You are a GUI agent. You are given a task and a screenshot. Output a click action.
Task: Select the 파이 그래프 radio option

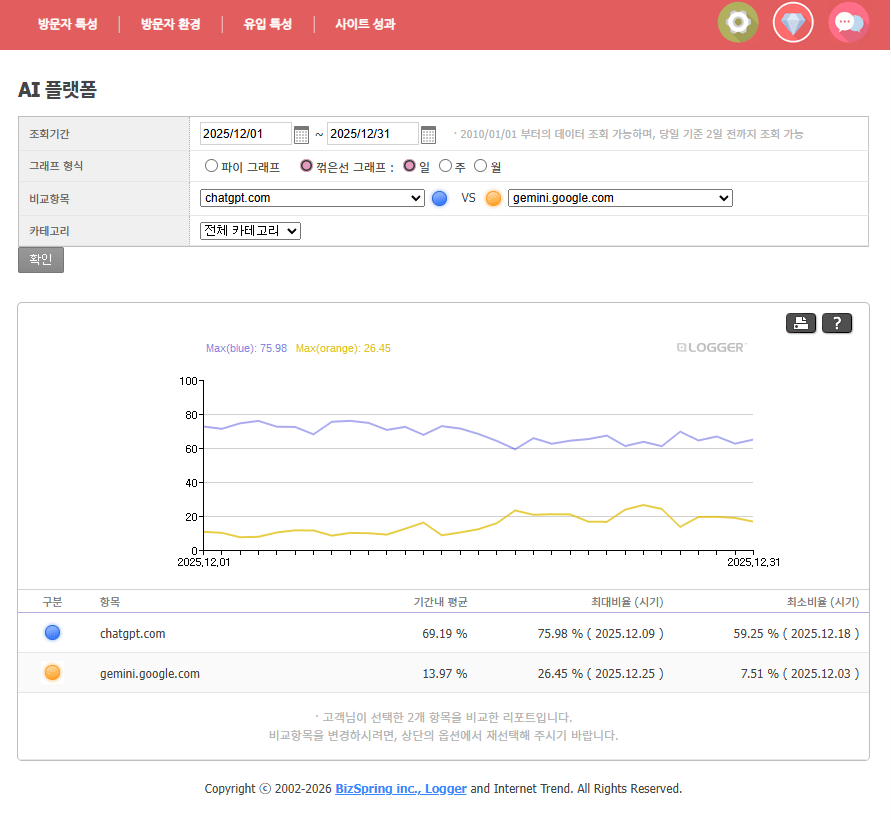(x=211, y=166)
